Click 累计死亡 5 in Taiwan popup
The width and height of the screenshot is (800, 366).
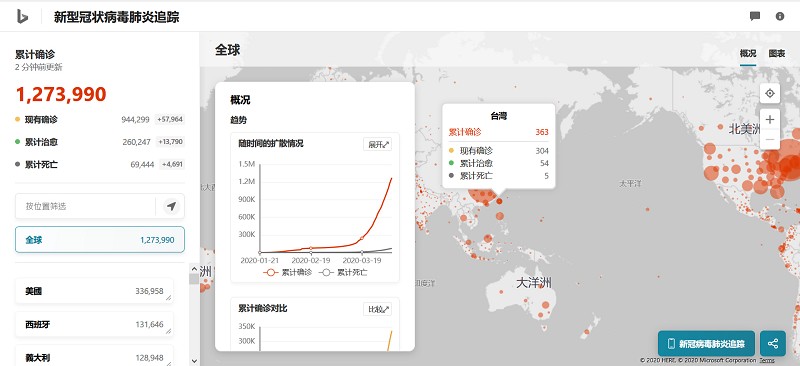click(x=498, y=176)
